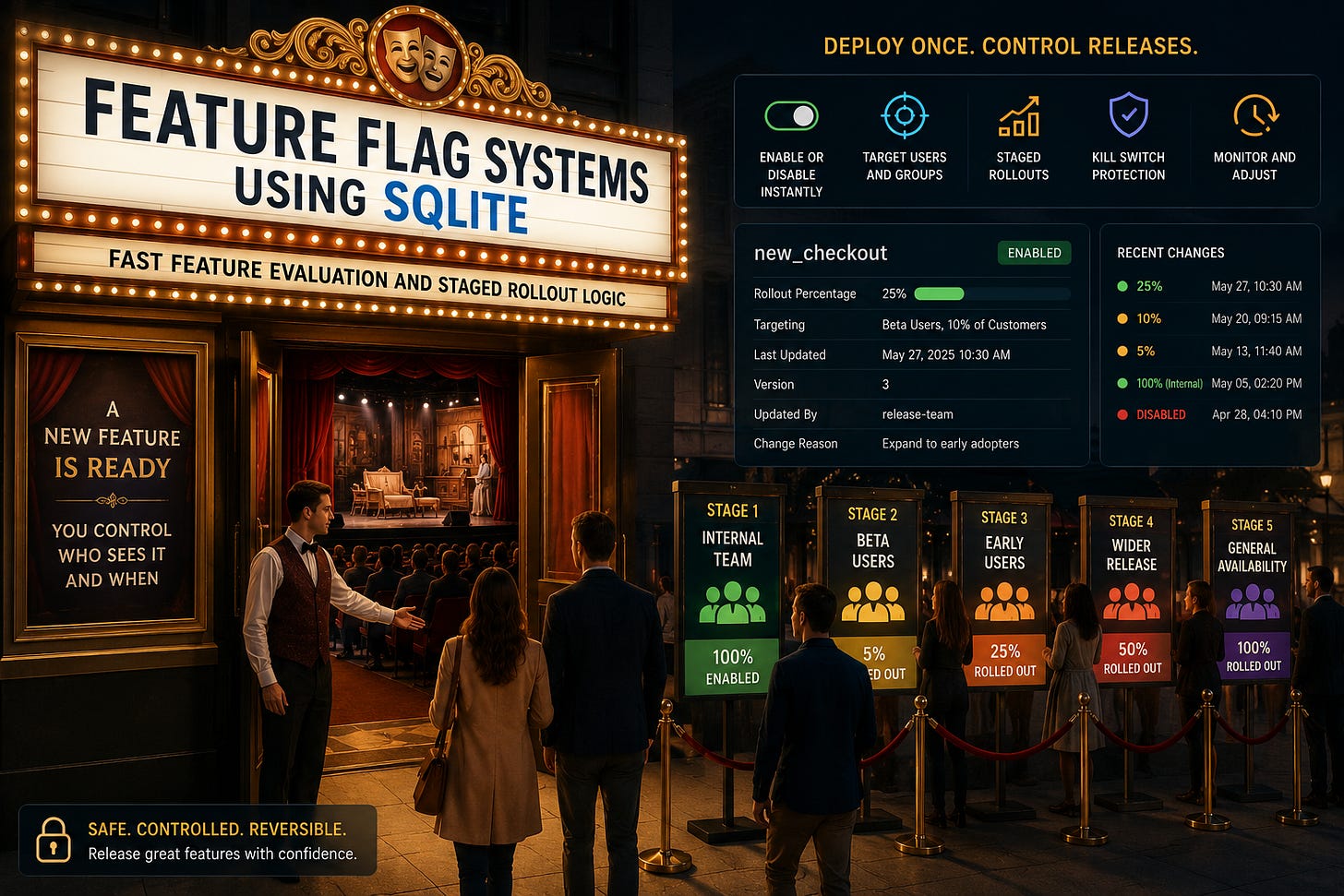The width and height of the screenshot is (1344, 896).
Task: Click the 'Beta Users, 10% of Customers' value
Action: click(964, 325)
